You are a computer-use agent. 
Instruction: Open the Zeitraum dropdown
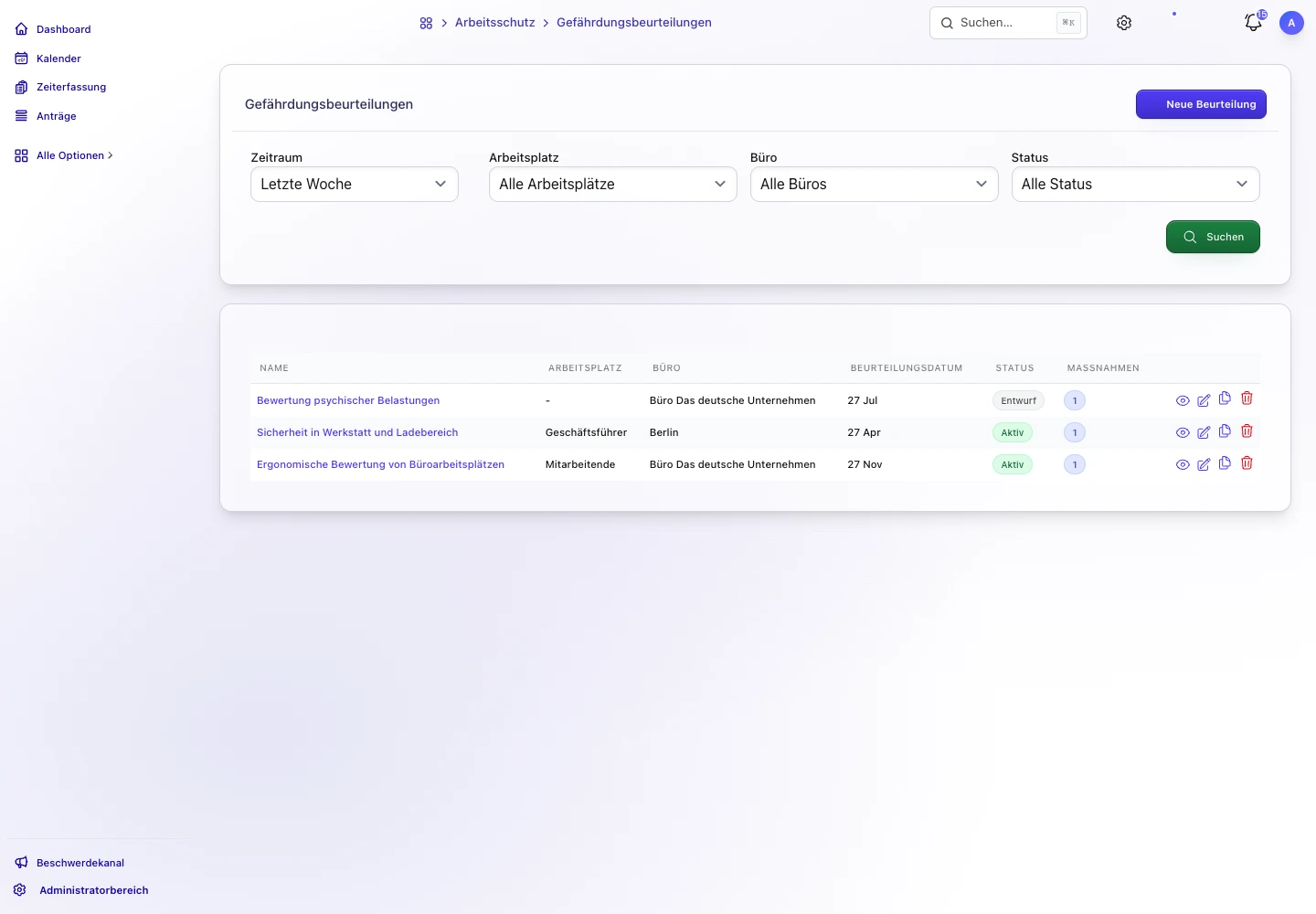[355, 184]
